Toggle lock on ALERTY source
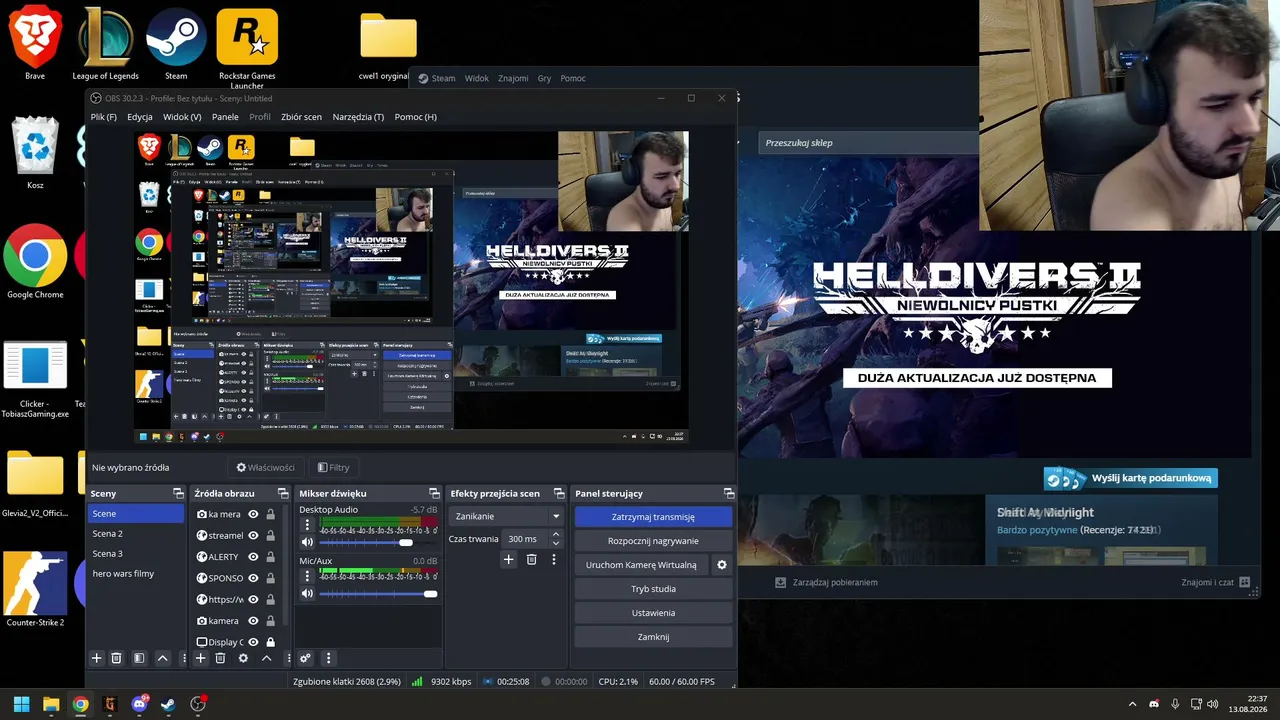Screen dimensions: 1280x720 click(270, 557)
